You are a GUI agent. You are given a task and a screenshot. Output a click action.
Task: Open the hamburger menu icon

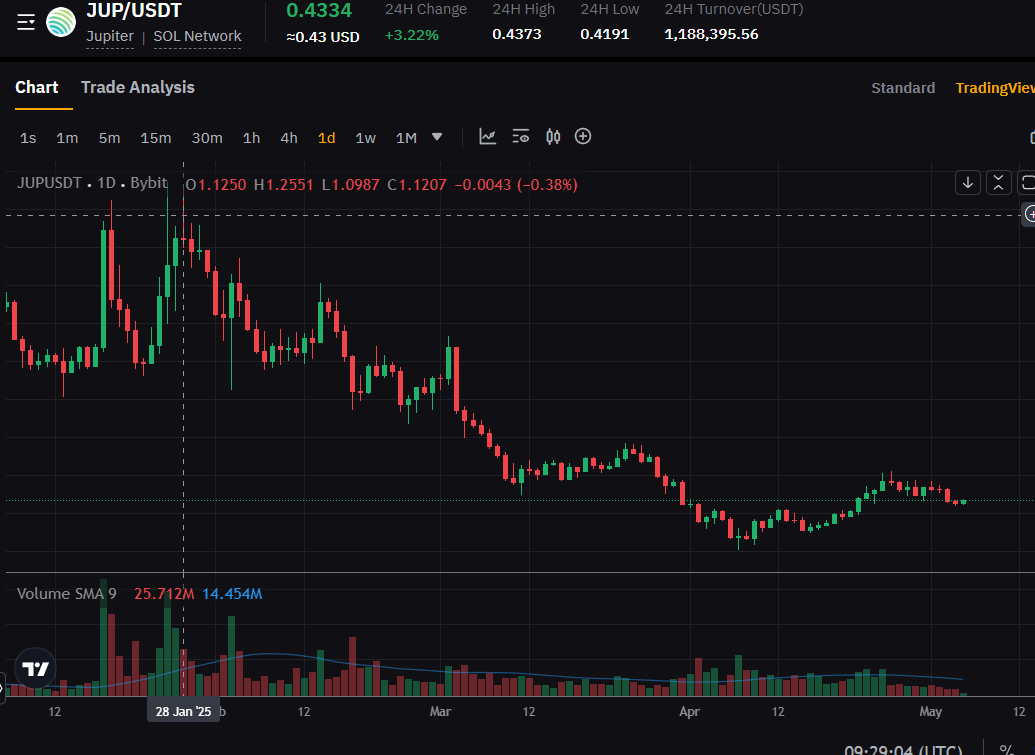[26, 22]
